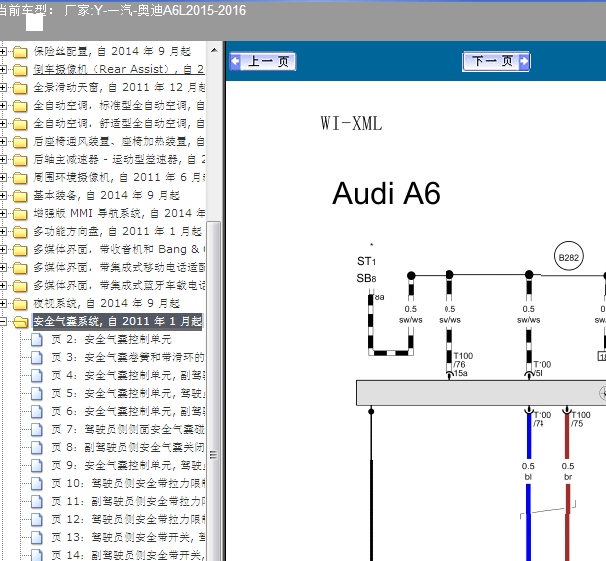Screen dimensions: 606x561
Task: Click document icon of 页 14 entry
Action: 37,556
